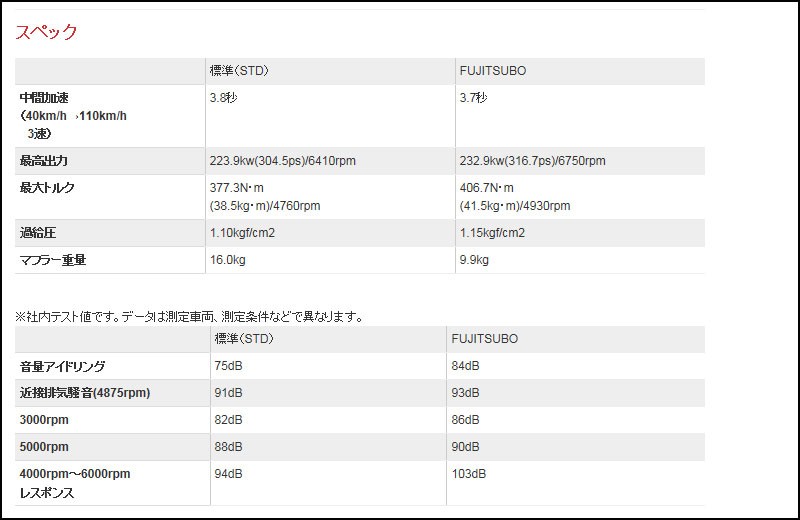Select the 4000rpm~6000rpm レスポンス row label
The height and width of the screenshot is (520, 800).
click(x=75, y=483)
